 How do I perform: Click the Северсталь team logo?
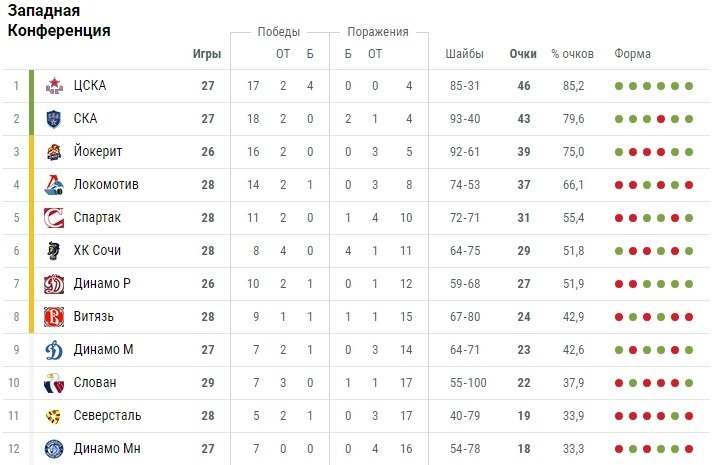54,416
